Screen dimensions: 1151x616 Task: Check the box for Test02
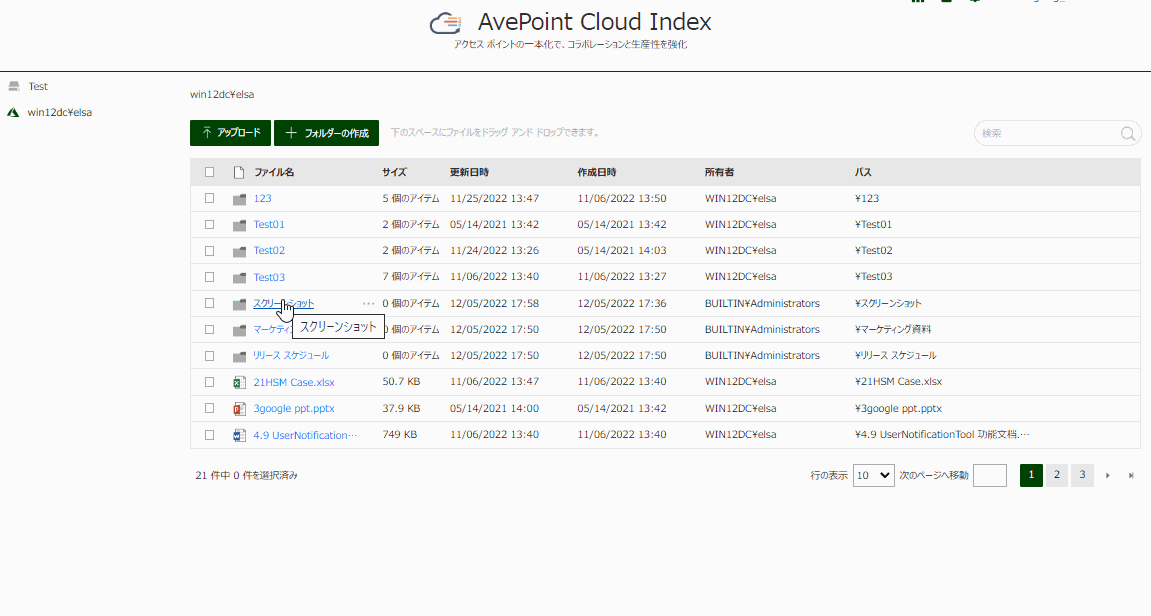click(209, 251)
